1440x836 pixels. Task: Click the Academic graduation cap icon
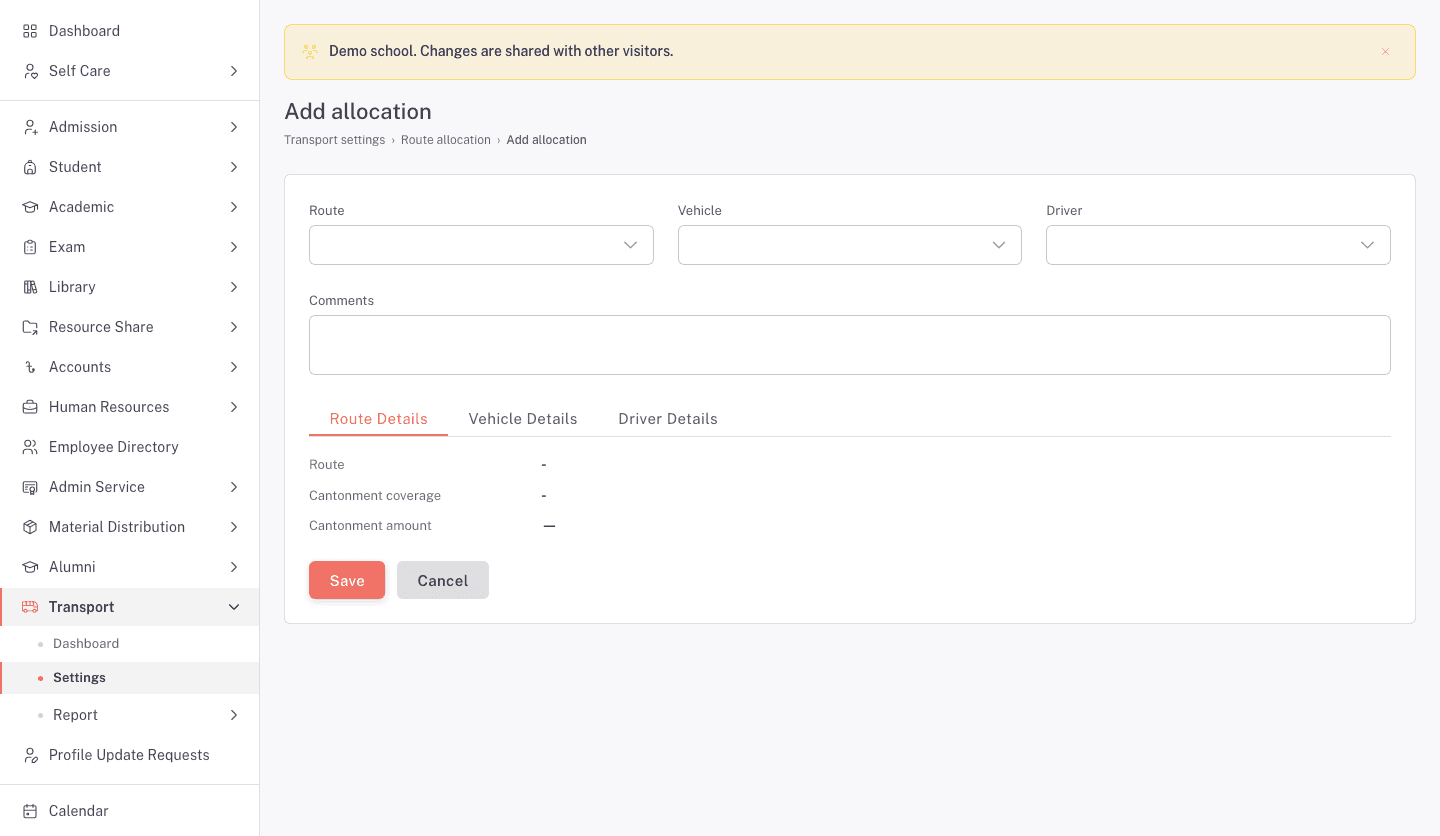30,207
